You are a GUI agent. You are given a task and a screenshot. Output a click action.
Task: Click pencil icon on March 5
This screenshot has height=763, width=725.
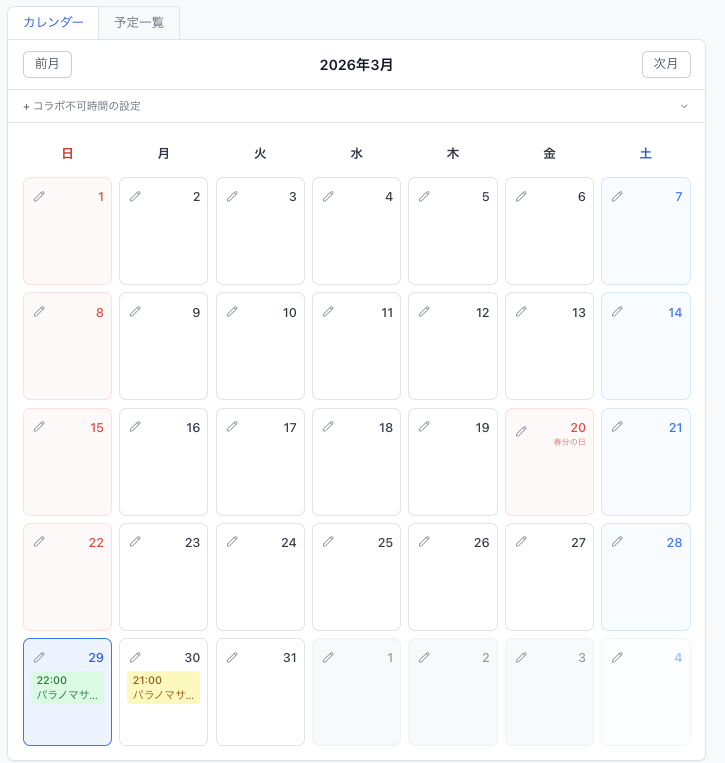point(424,197)
